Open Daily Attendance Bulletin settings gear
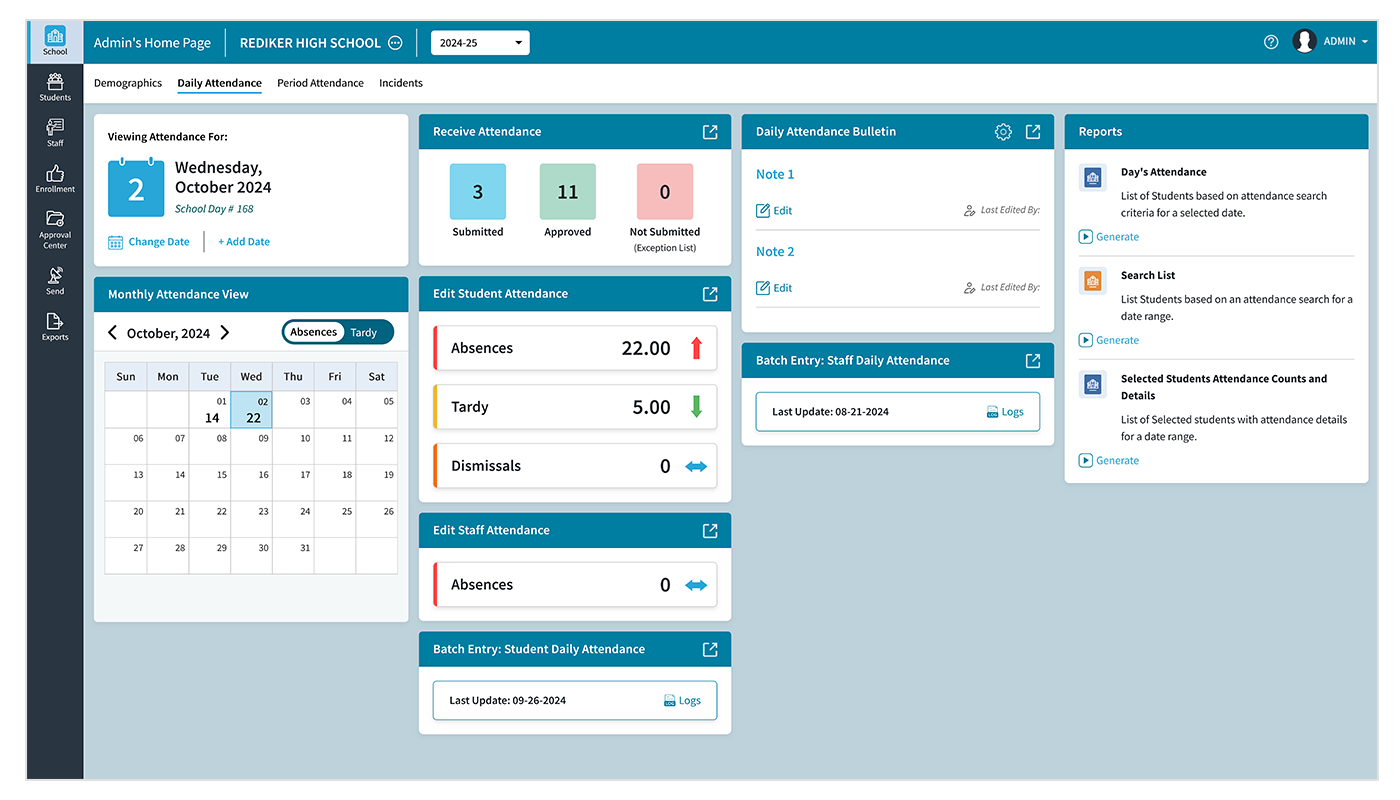Image resolution: width=1400 pixels, height=800 pixels. coord(1003,131)
